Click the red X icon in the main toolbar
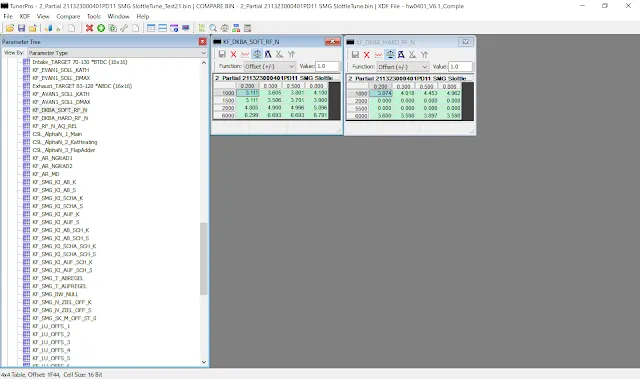The width and height of the screenshot is (640, 379). click(x=89, y=28)
